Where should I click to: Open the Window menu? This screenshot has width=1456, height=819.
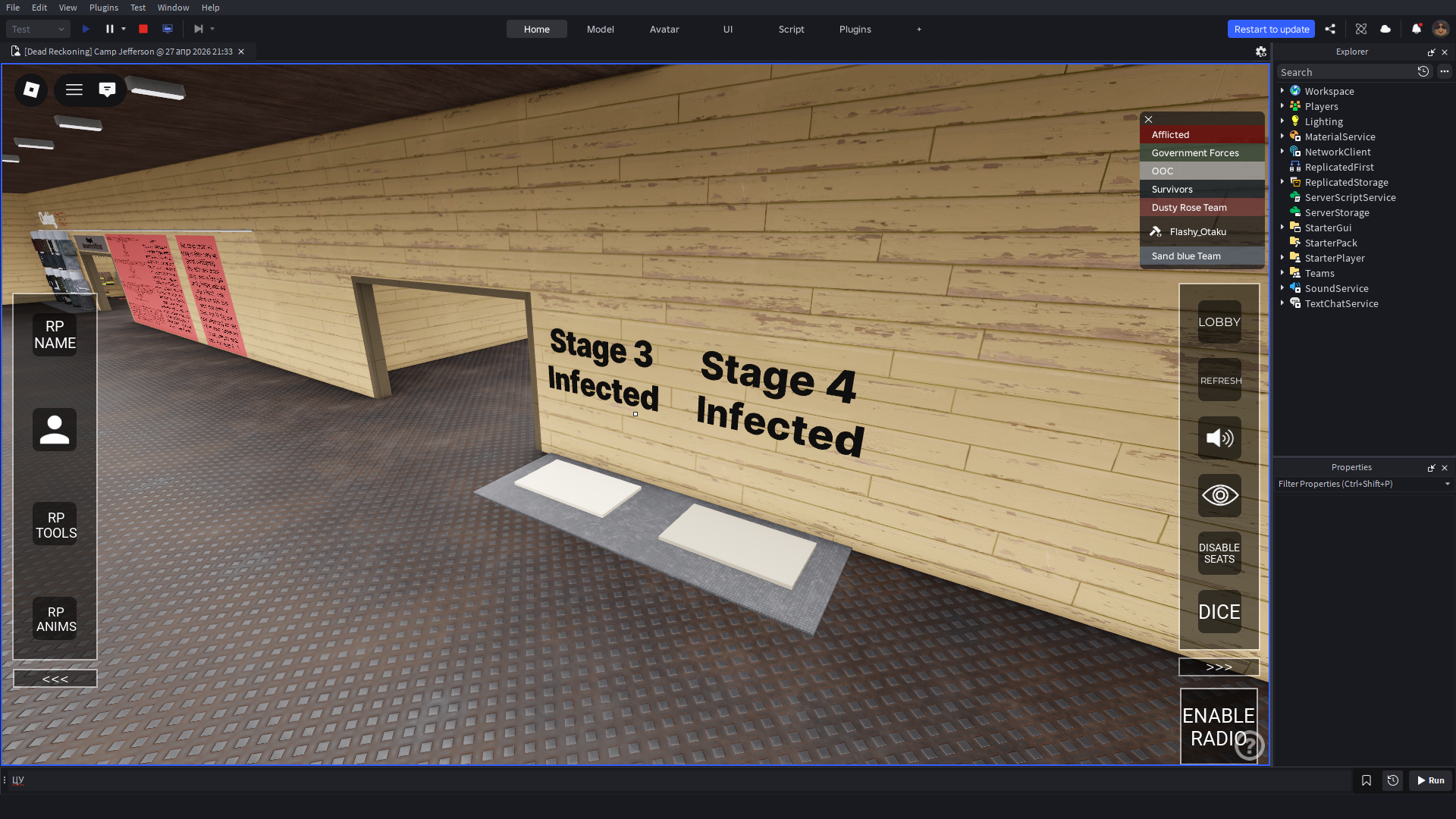pos(173,8)
